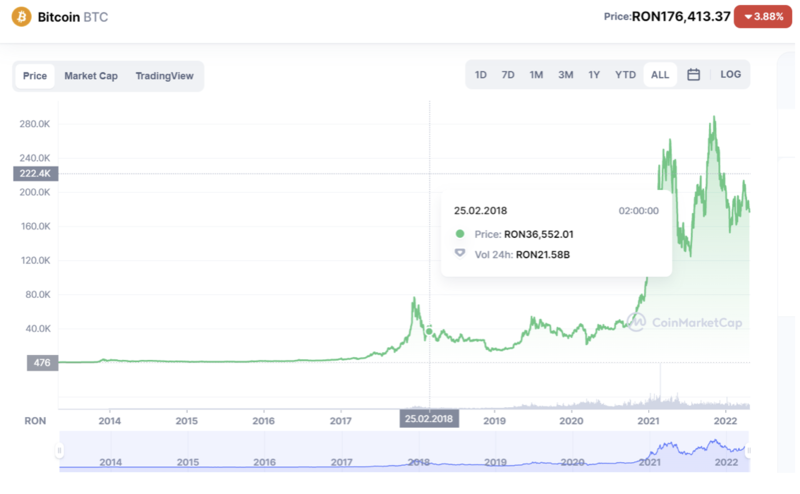
Task: Select the ALL time range
Action: (660, 75)
